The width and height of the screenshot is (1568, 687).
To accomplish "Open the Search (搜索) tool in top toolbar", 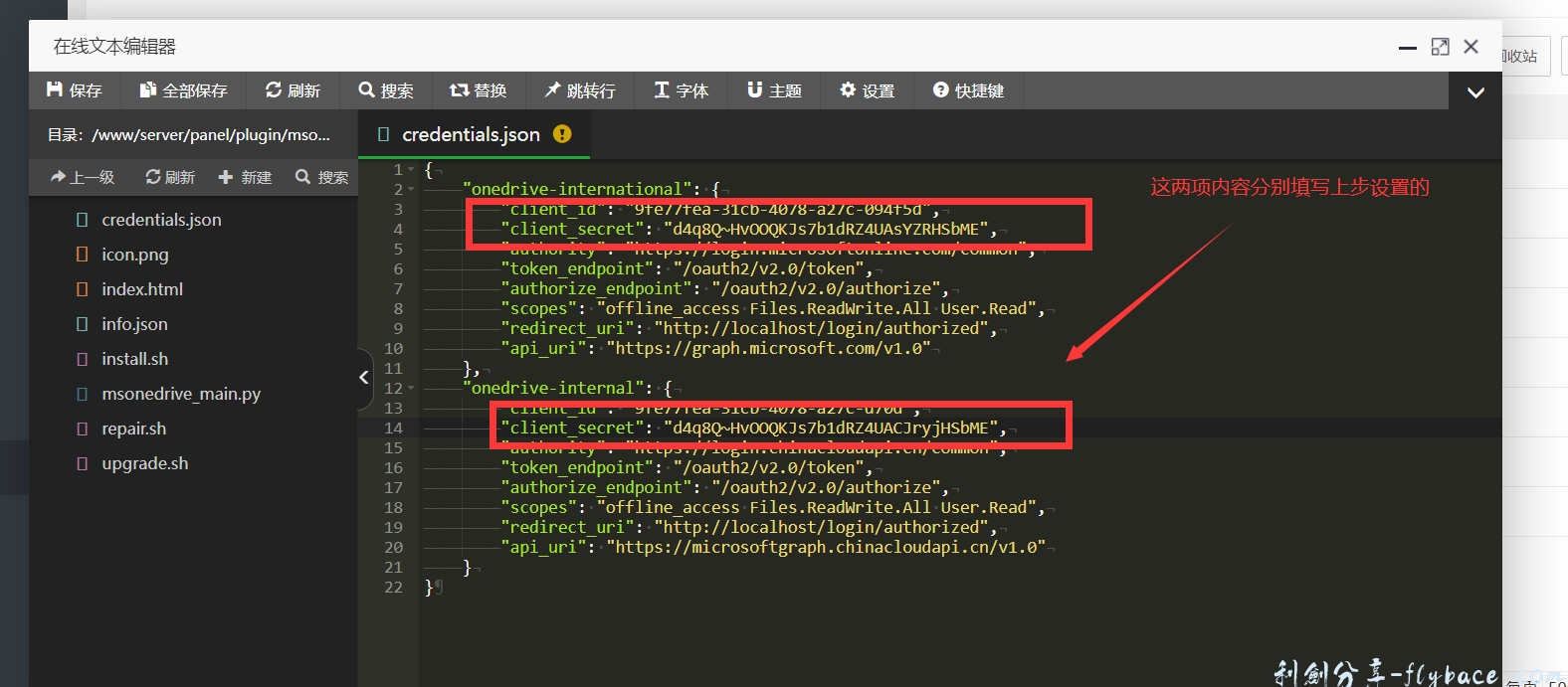I will coord(386,90).
